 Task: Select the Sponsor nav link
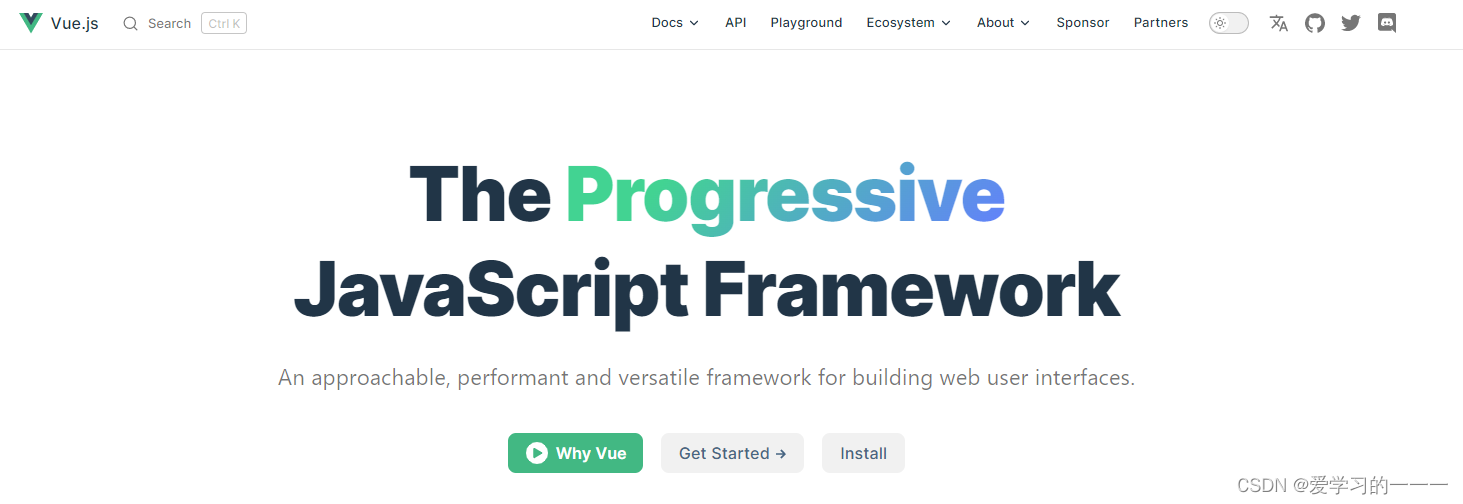click(1082, 23)
